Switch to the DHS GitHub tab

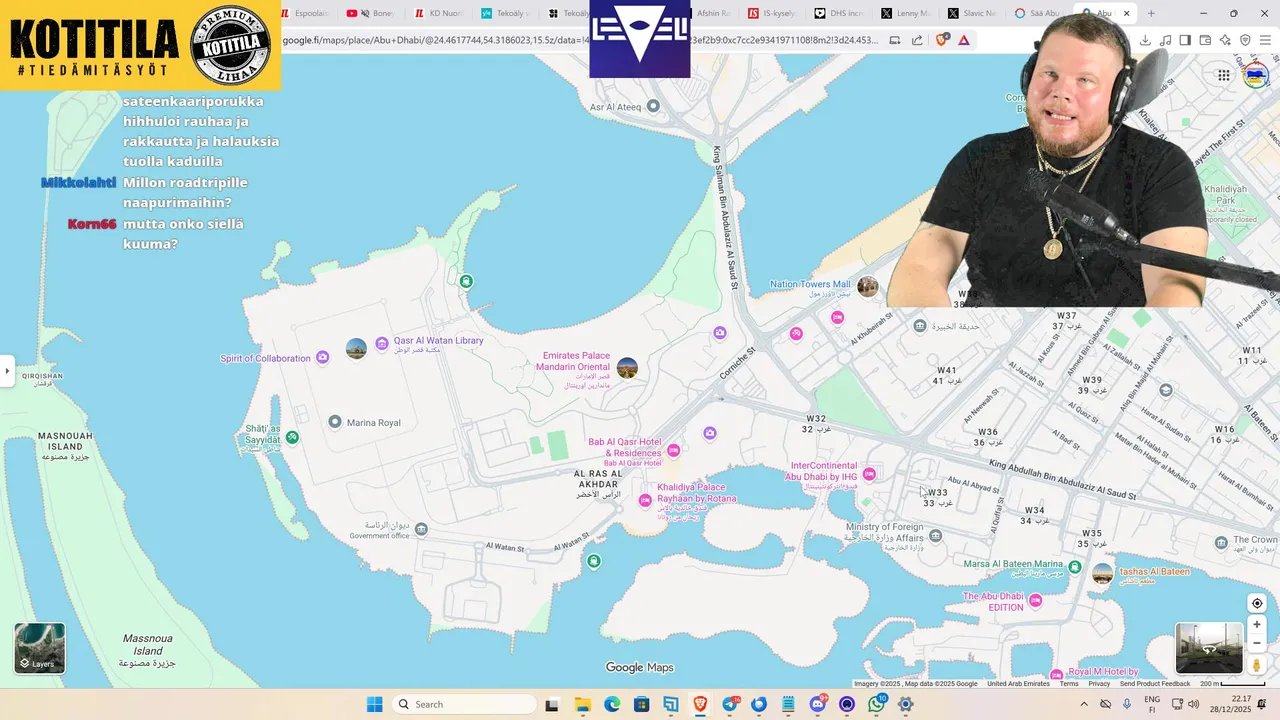839,13
